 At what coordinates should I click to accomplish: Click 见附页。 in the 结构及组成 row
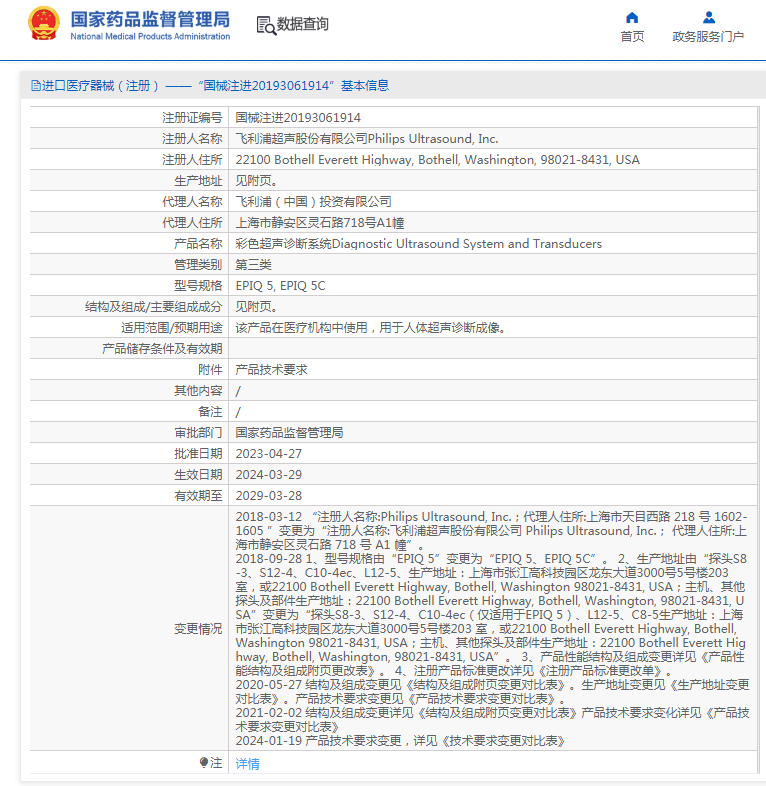(256, 307)
